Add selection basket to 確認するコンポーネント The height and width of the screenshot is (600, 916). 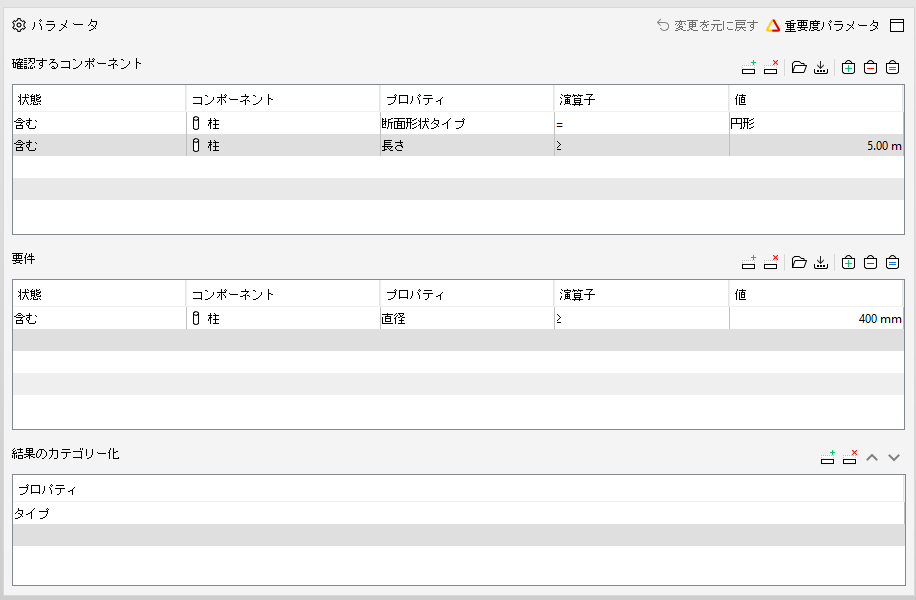click(x=848, y=67)
